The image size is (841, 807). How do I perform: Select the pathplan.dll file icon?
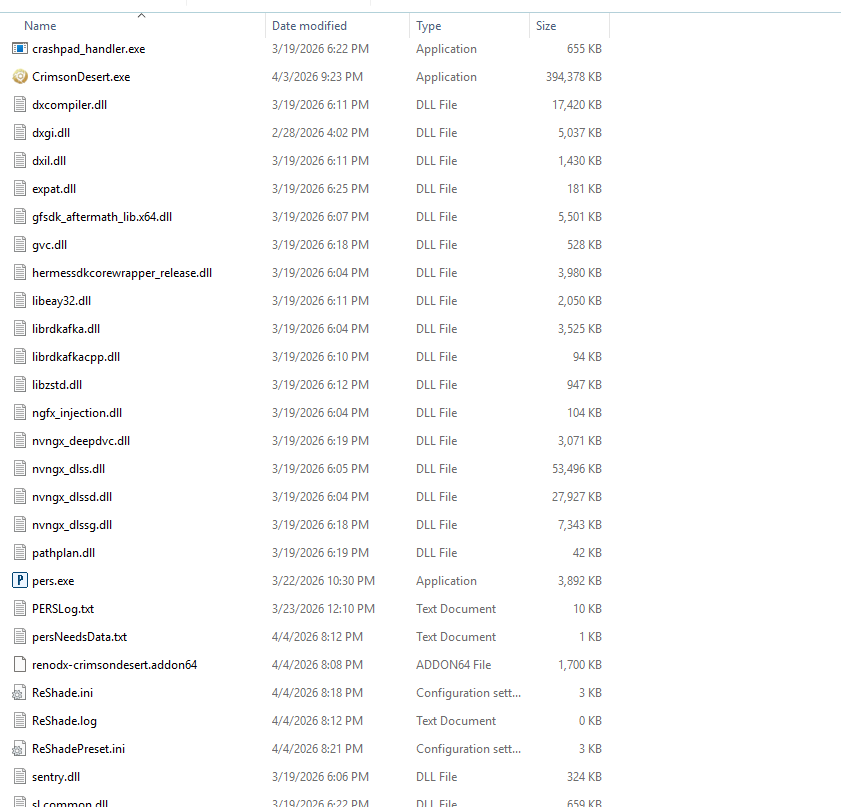pyautogui.click(x=20, y=552)
